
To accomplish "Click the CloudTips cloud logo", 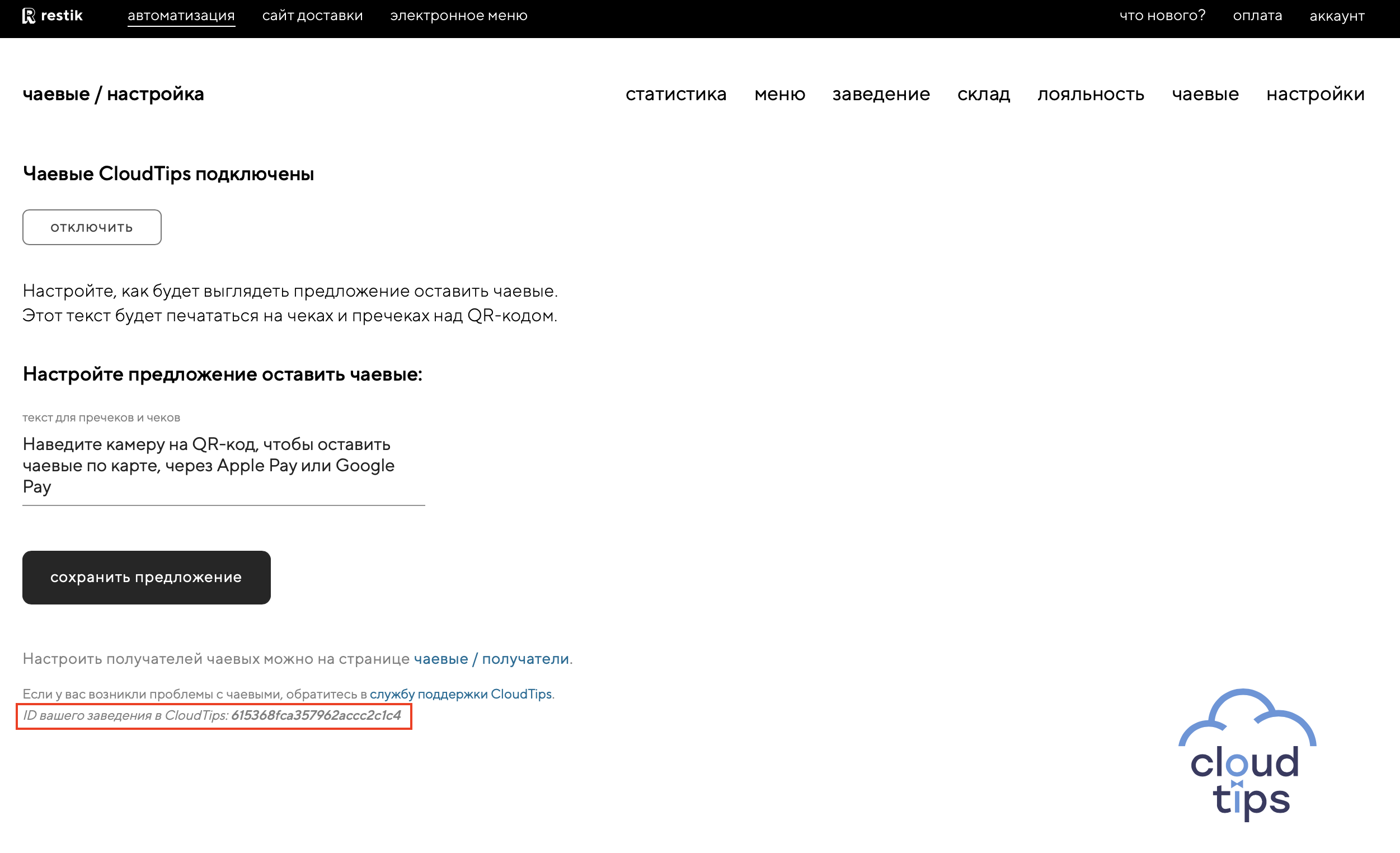I will [x=1247, y=754].
